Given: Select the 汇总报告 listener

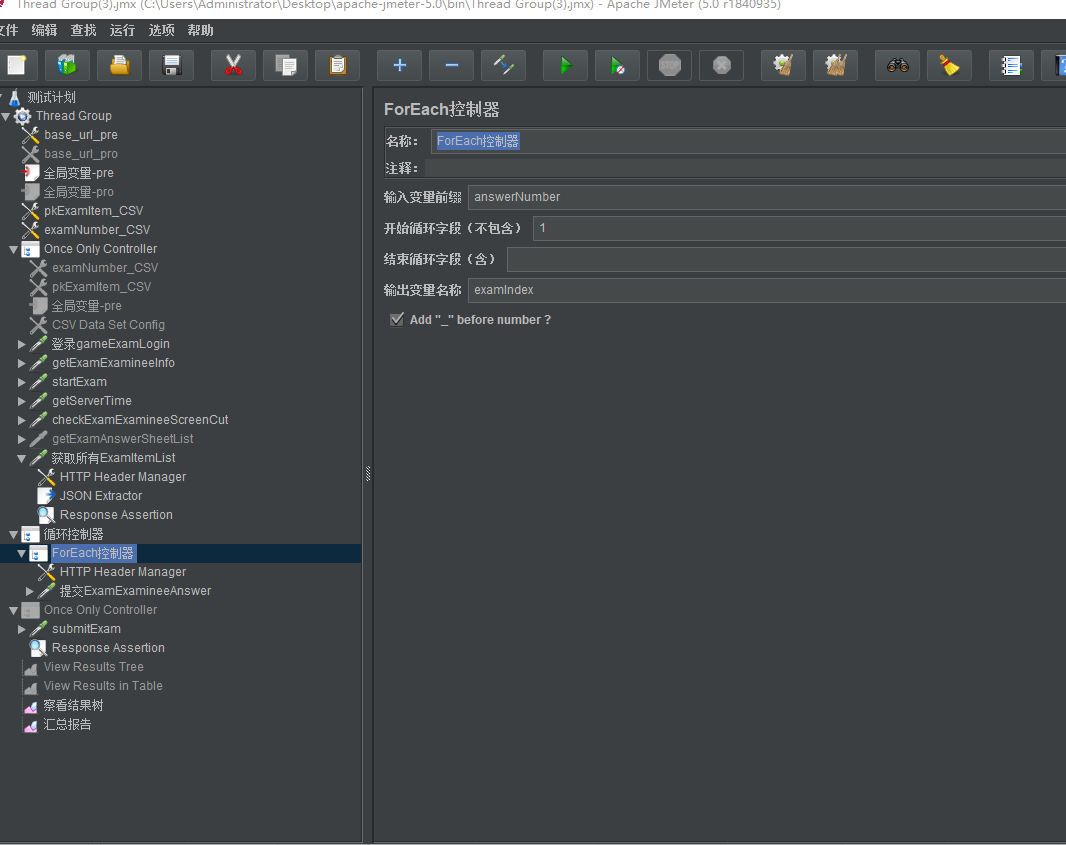Looking at the screenshot, I should [x=67, y=725].
